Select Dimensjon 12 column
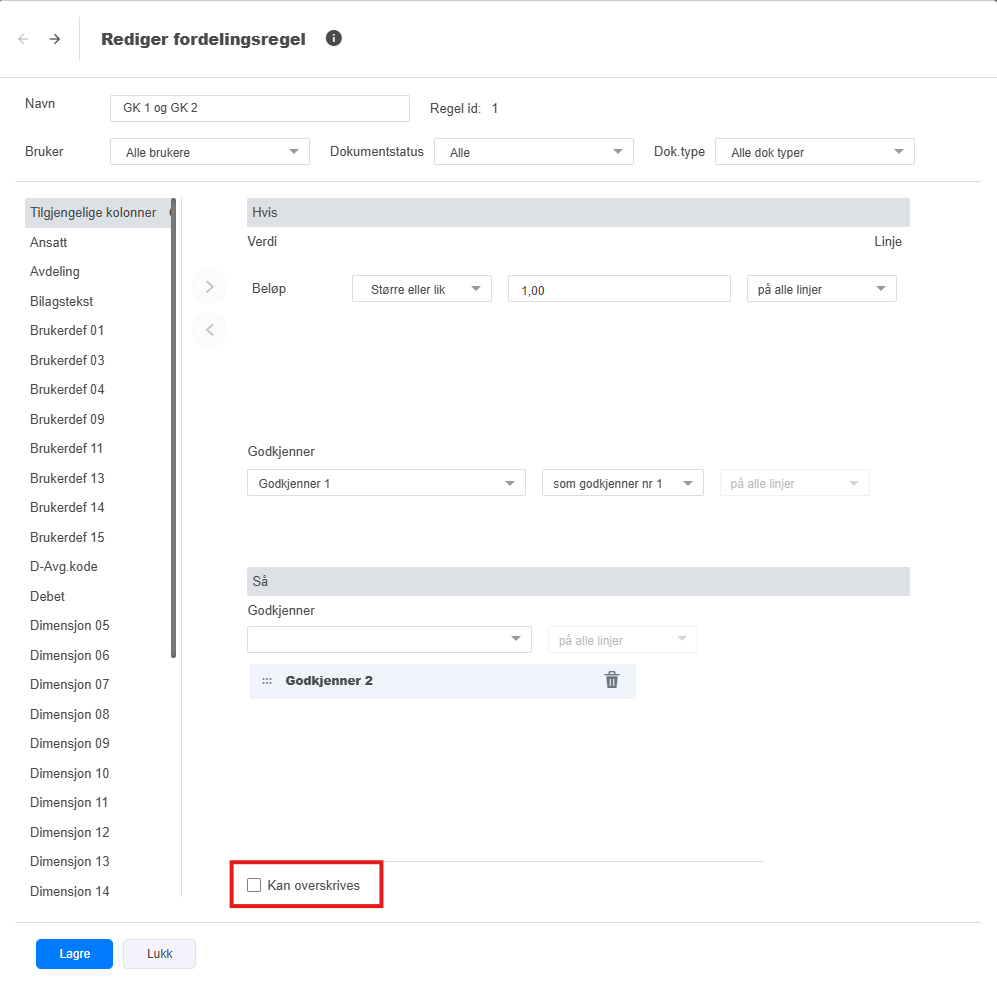Viewport: 997px width, 1005px height. click(69, 832)
